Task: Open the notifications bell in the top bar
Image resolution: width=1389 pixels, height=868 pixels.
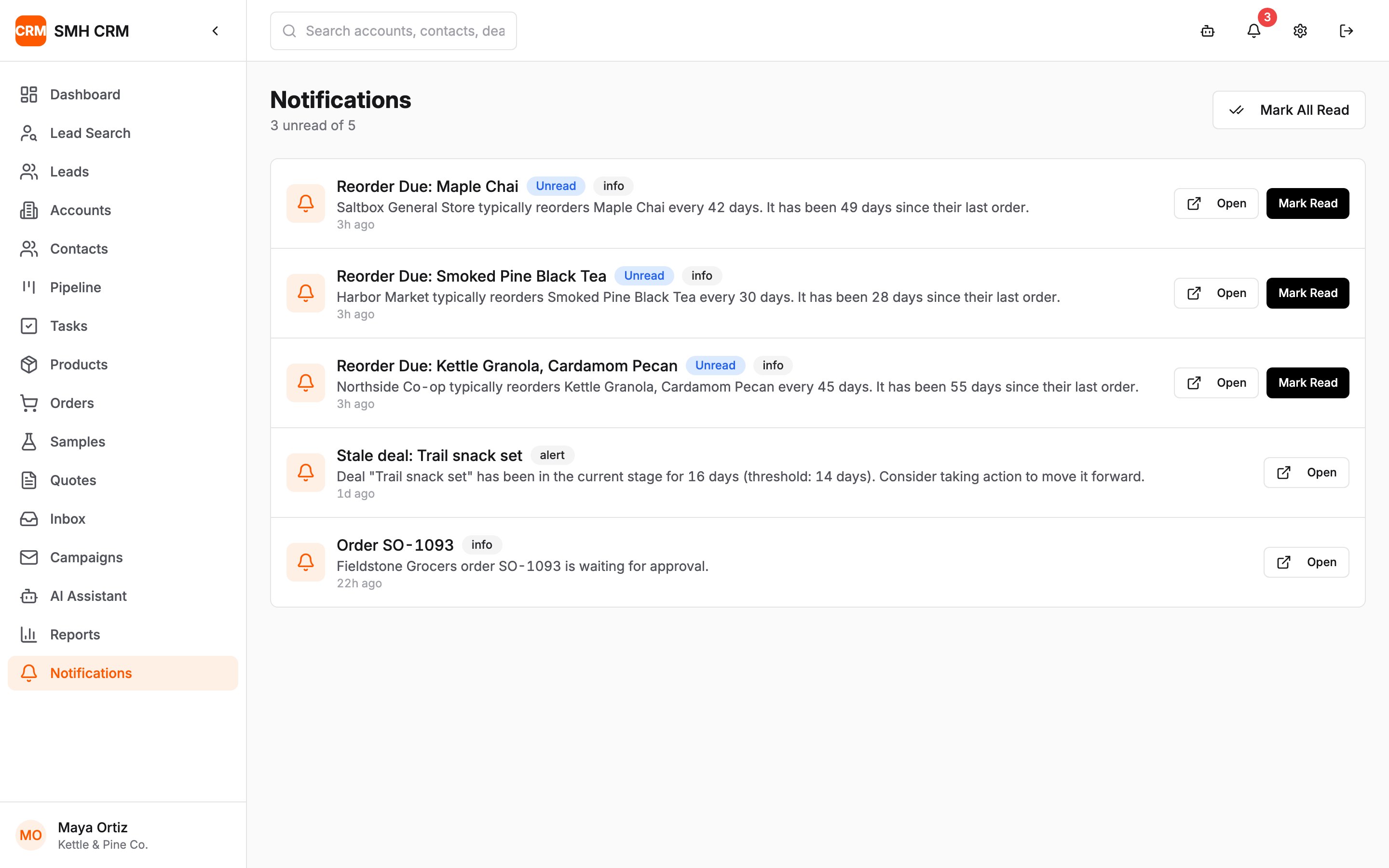Action: click(x=1254, y=31)
